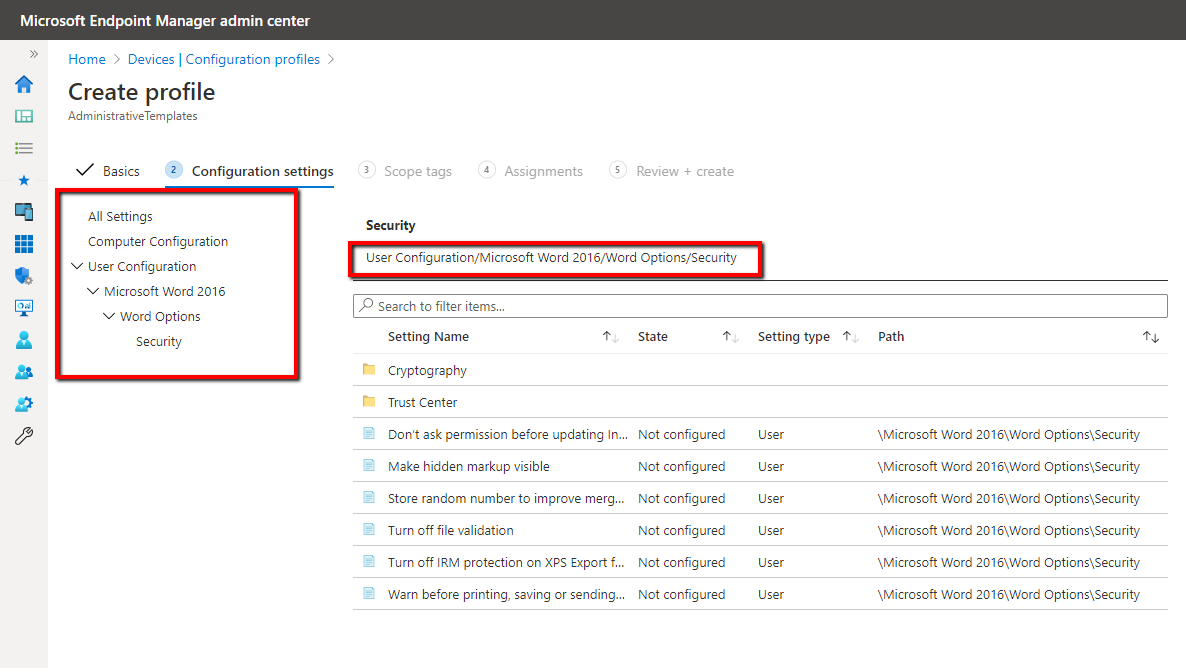Open Endpoint security shield icon
The height and width of the screenshot is (668, 1186).
23,276
